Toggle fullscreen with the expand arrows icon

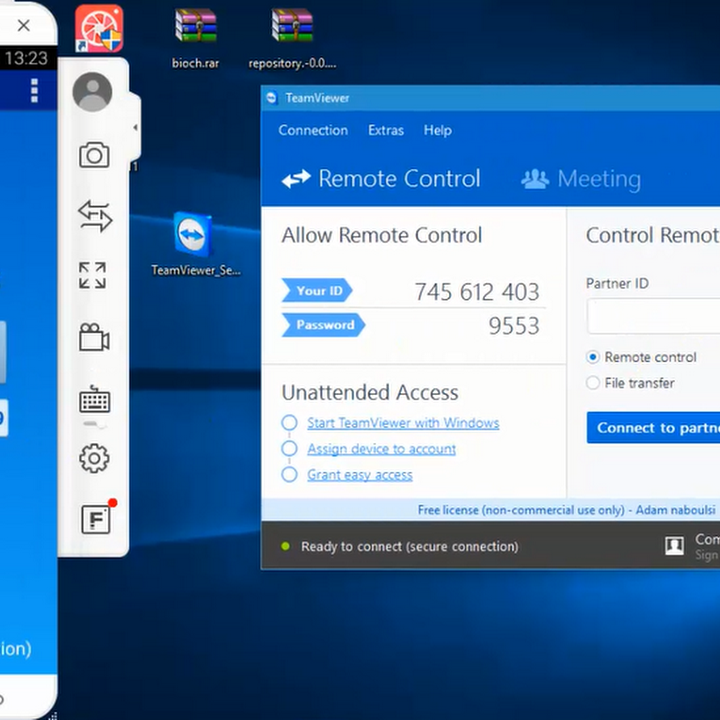click(92, 275)
